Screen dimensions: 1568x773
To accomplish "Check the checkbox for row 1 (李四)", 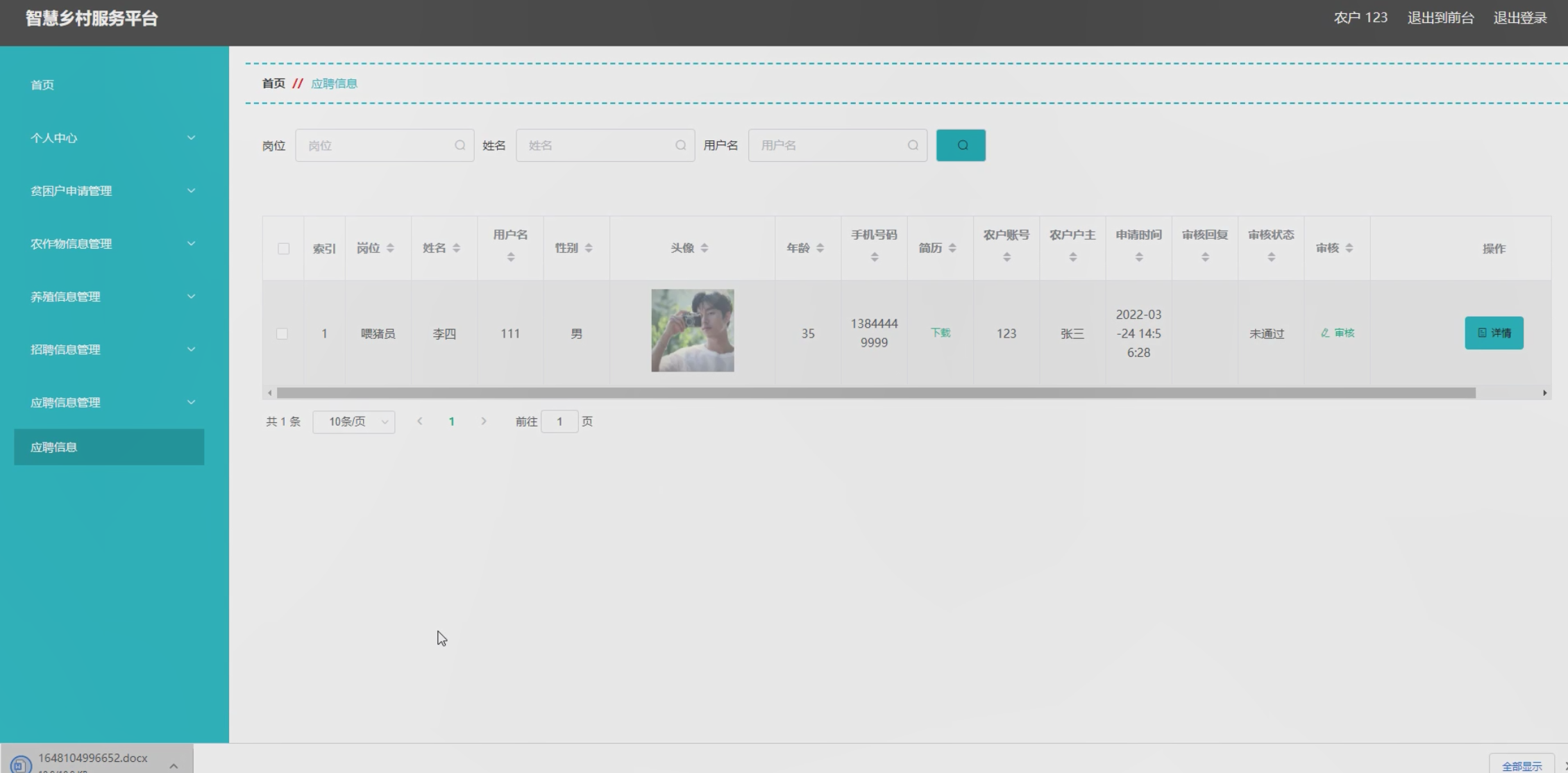I will tap(282, 333).
